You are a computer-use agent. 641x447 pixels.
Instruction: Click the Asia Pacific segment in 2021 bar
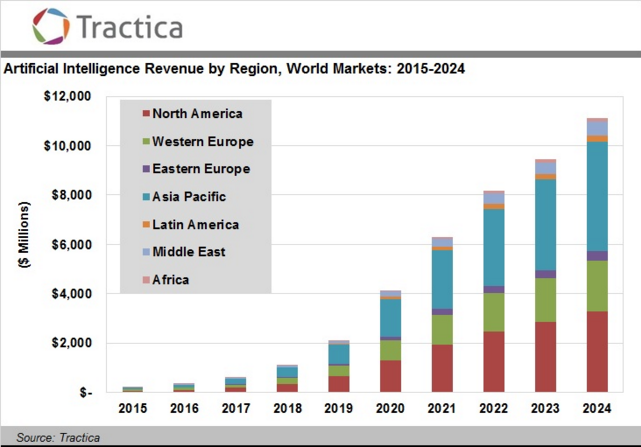[x=442, y=280]
